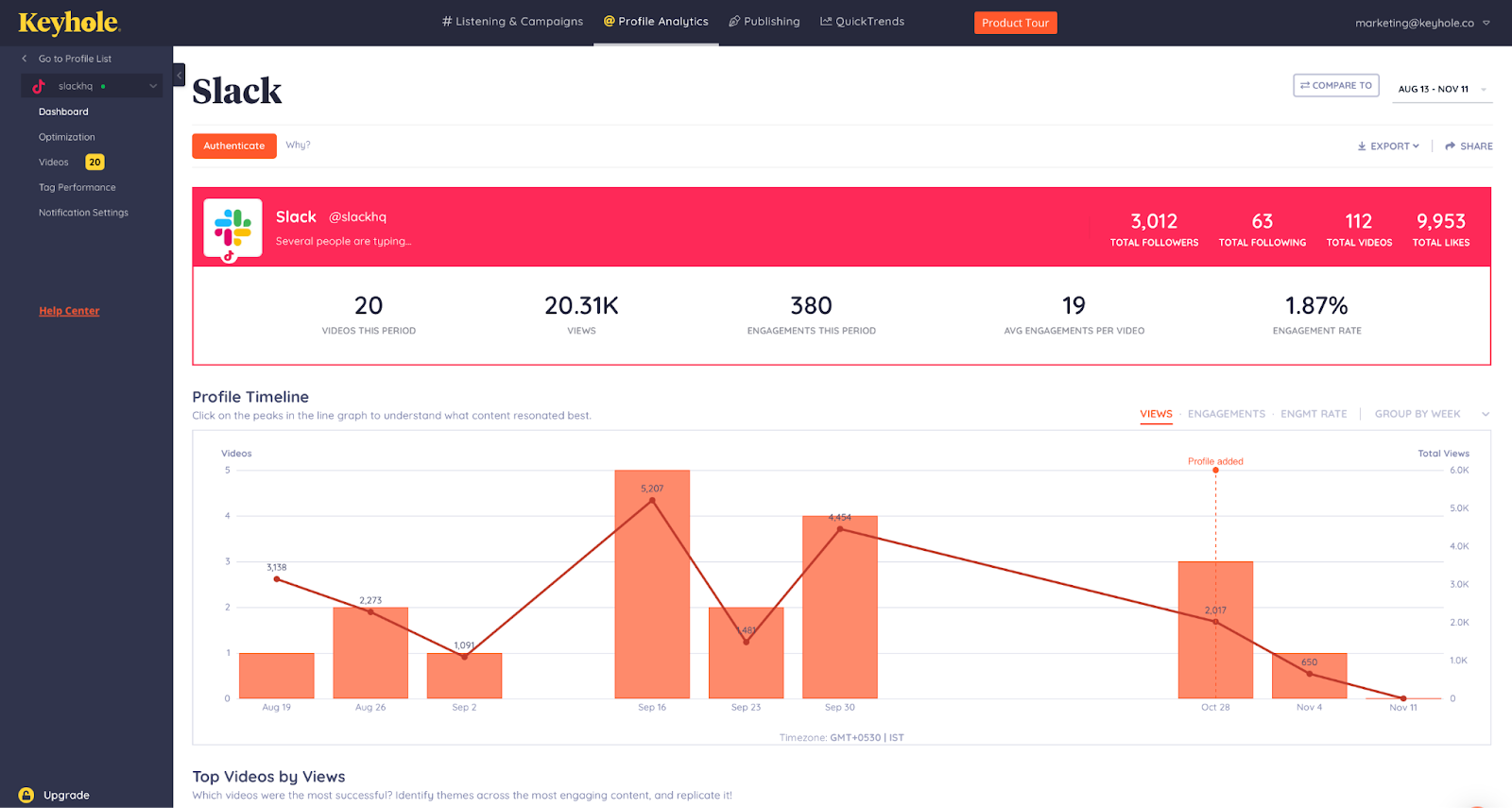Click the 20.31K views metric

click(x=581, y=314)
